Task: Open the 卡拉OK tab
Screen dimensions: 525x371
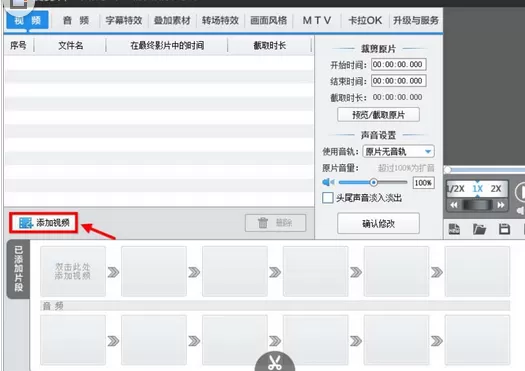Action: [x=365, y=20]
